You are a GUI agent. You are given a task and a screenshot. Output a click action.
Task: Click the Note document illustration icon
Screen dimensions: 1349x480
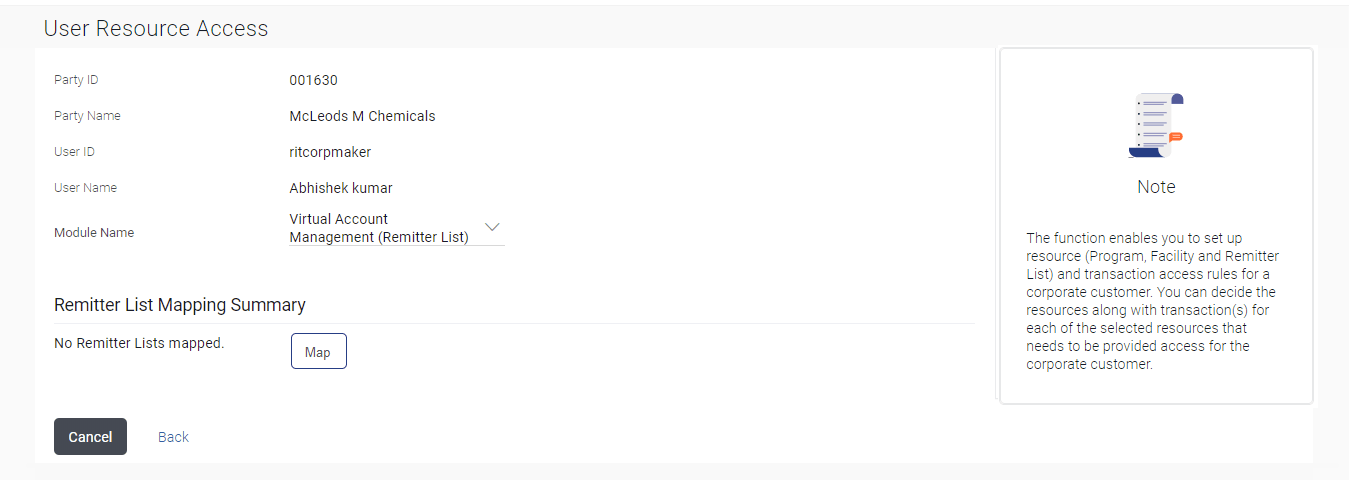point(1156,126)
